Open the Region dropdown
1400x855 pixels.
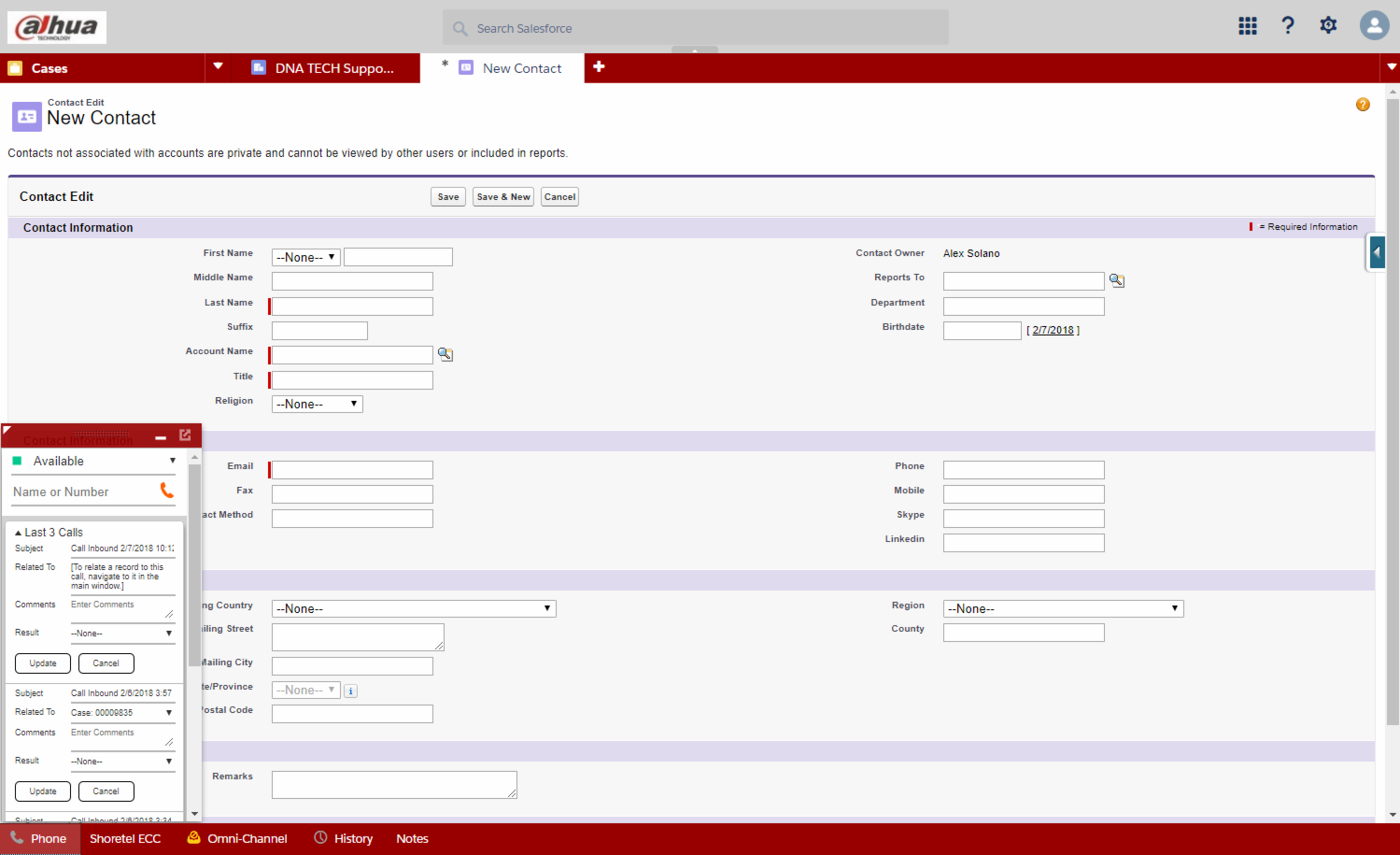click(1063, 609)
